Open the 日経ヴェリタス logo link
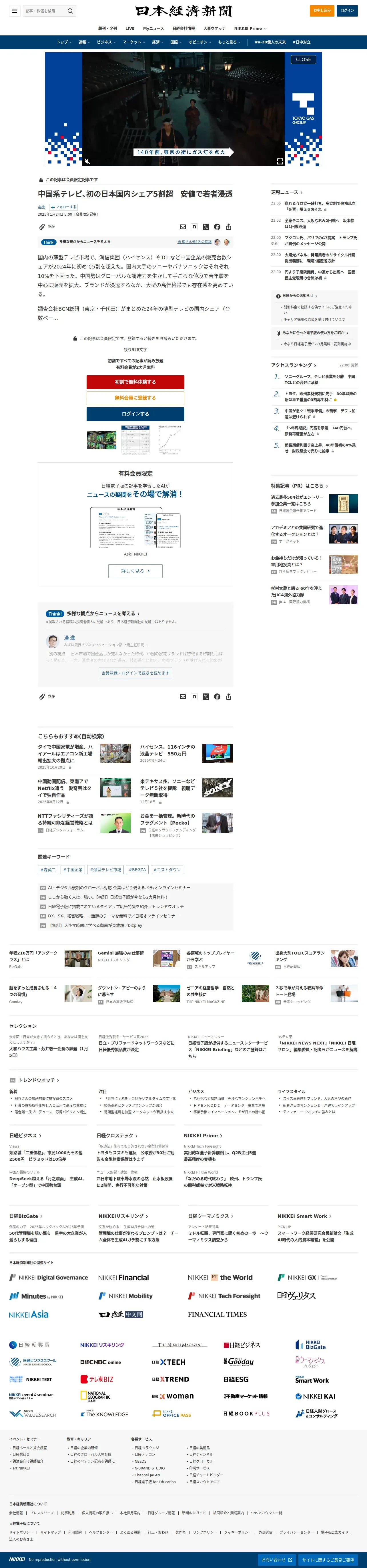Image resolution: width=367 pixels, height=1568 pixels. pyautogui.click(x=296, y=1296)
